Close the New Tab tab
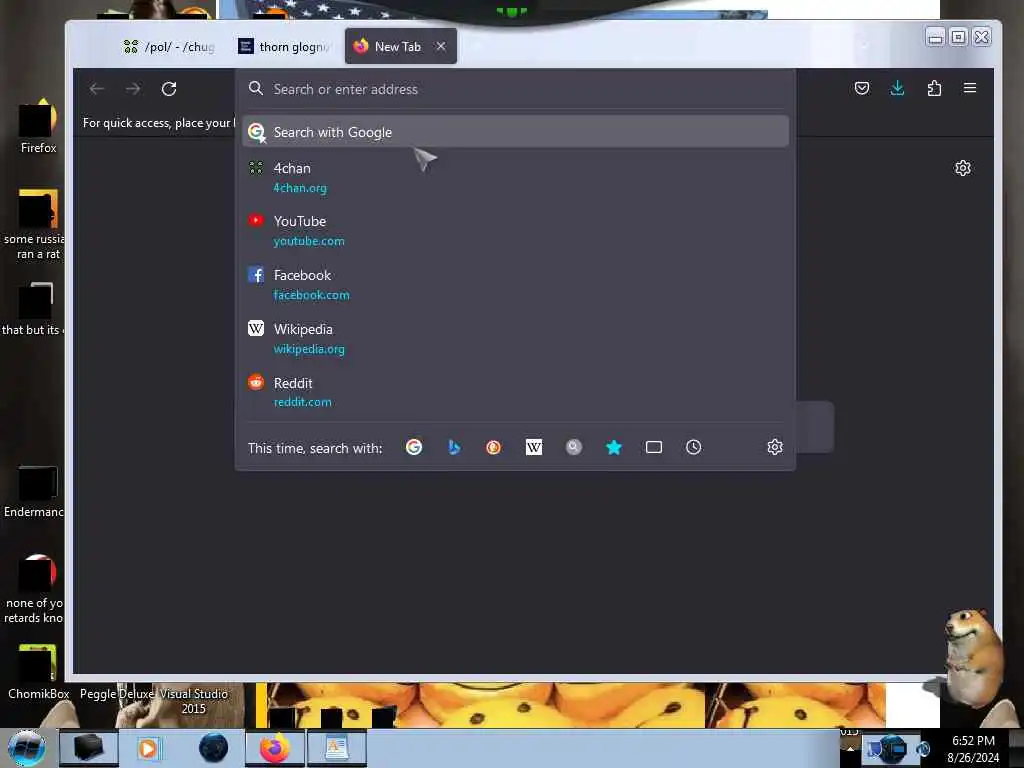The width and height of the screenshot is (1024, 768). point(441,46)
